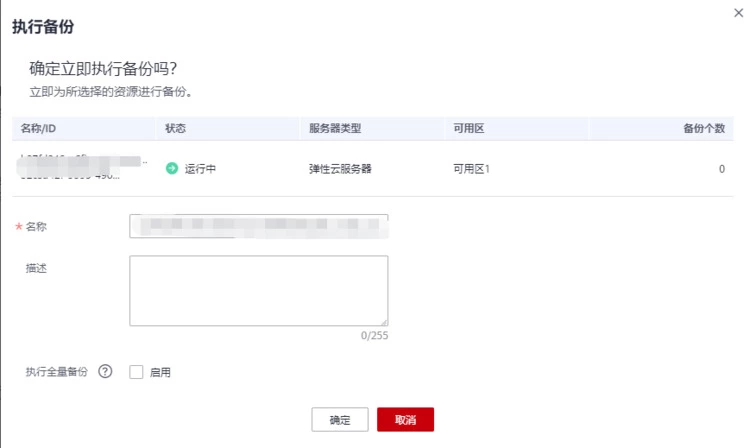The height and width of the screenshot is (448, 750).
Task: Click the 弹性云服务器 cell
Action: (x=340, y=169)
